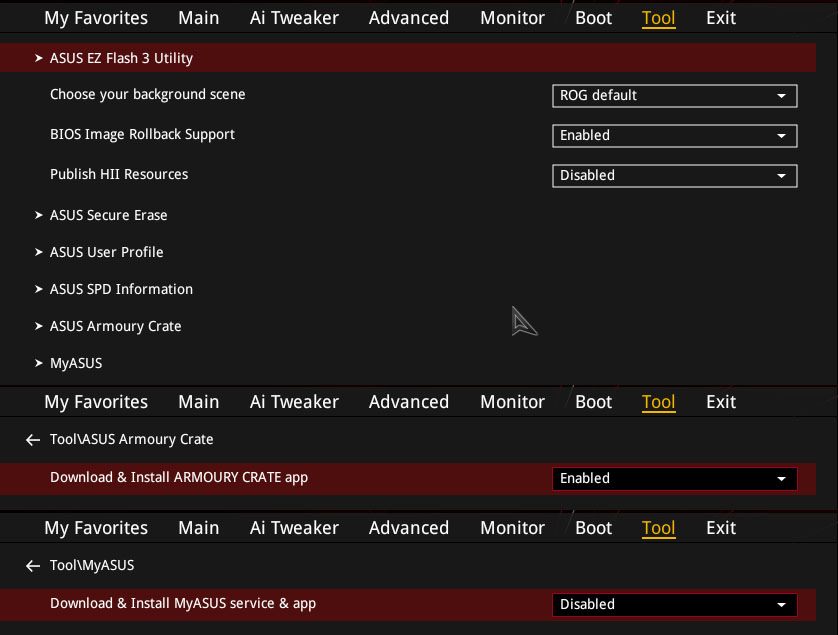Open Ai Tweaker tab above the EZ Flash list
Image resolution: width=838 pixels, height=635 pixels.
[x=294, y=18]
